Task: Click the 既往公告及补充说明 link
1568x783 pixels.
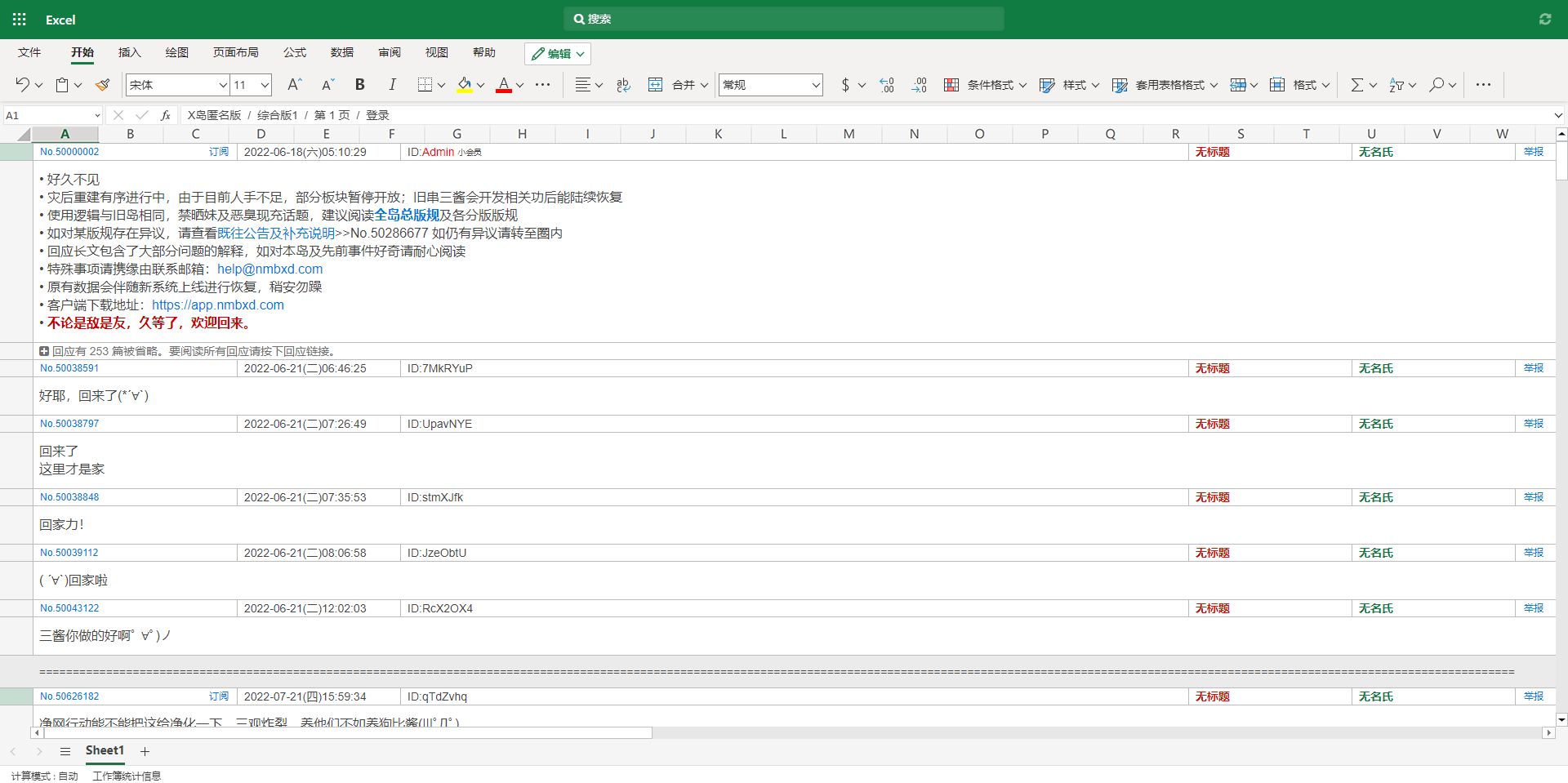Action: [276, 233]
